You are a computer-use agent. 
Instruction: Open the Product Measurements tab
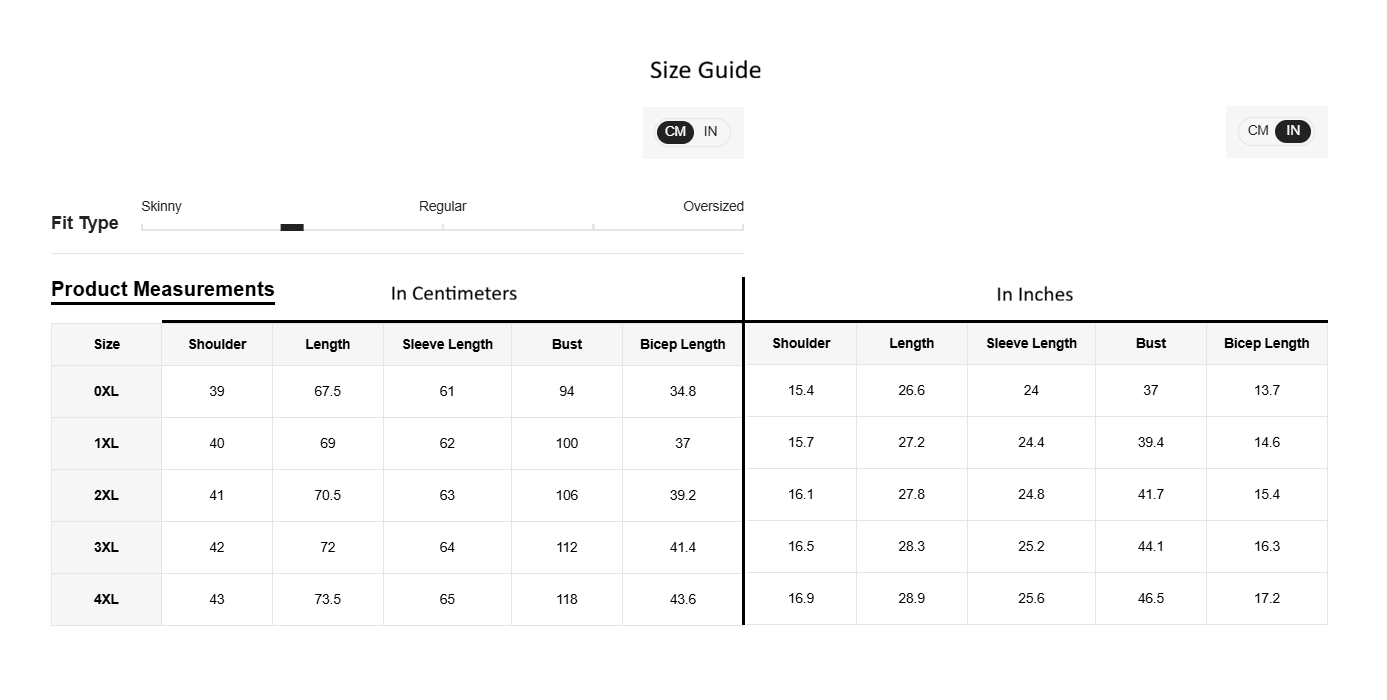click(163, 290)
